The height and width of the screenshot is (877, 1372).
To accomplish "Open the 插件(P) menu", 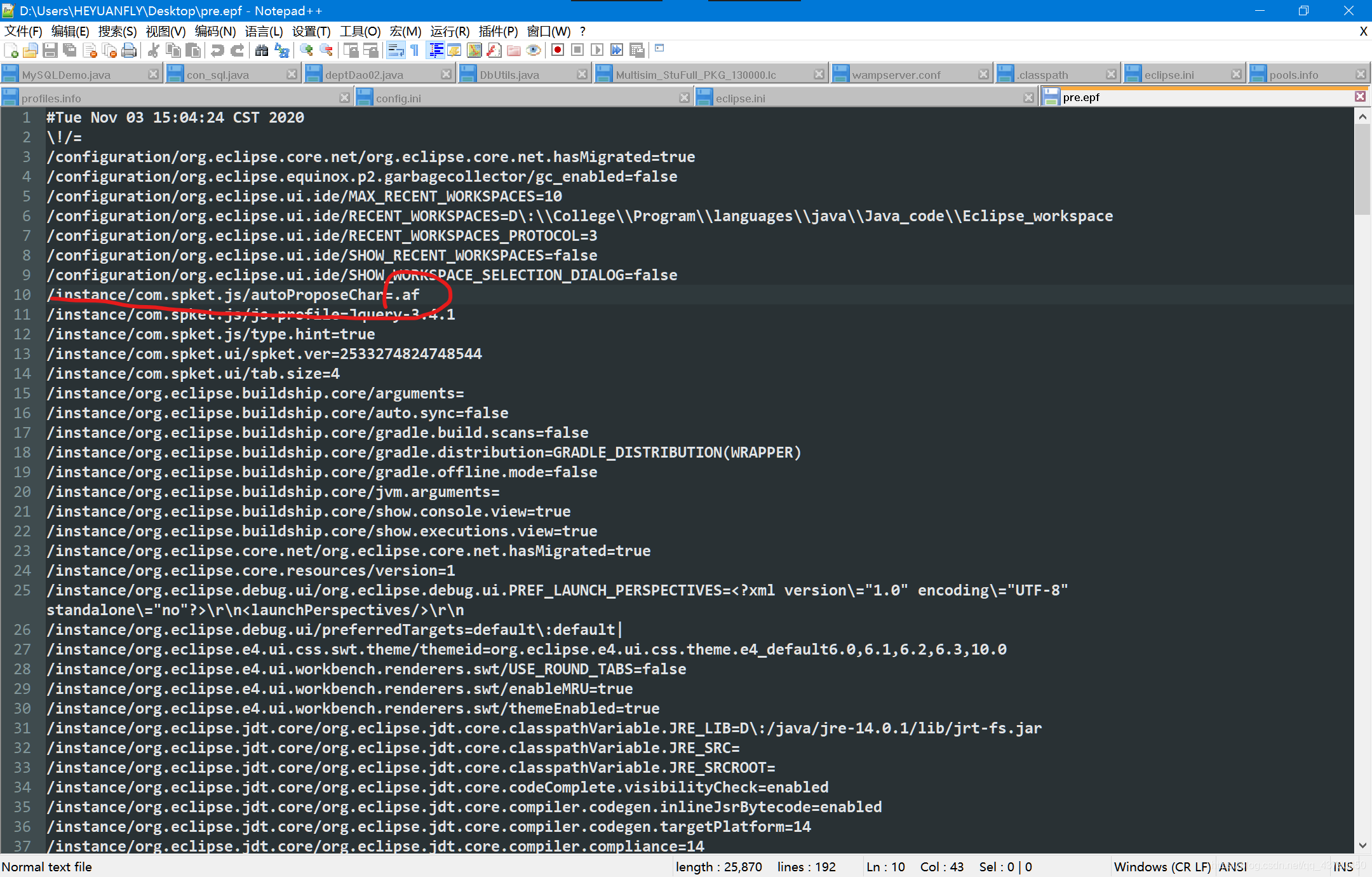I will pyautogui.click(x=498, y=32).
